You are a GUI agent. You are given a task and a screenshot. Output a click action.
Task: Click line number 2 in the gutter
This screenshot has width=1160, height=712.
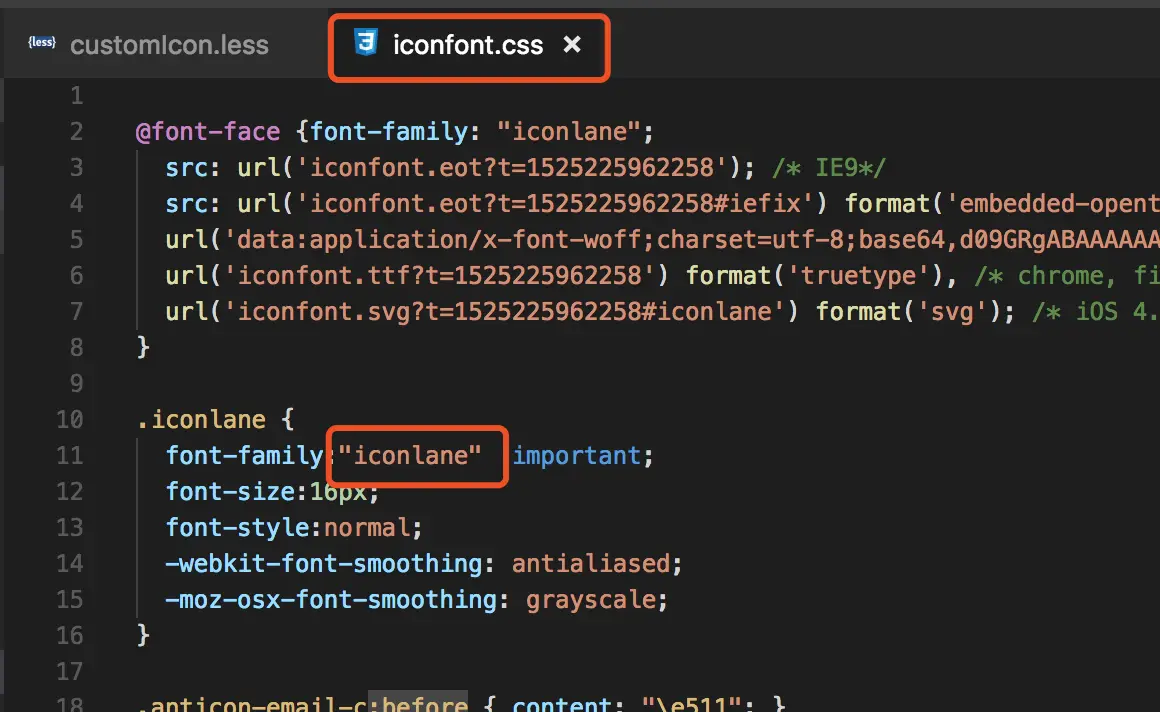tap(76, 132)
